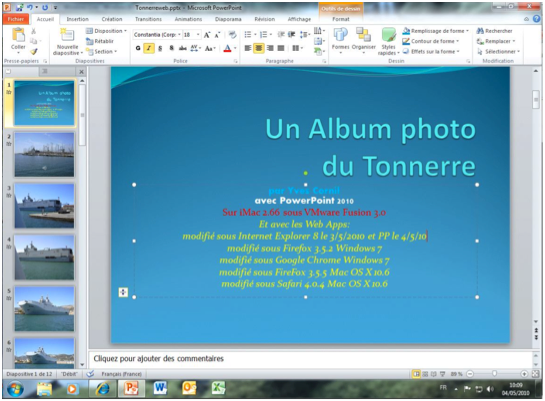Image resolution: width=545 pixels, height=401 pixels.
Task: Switch to the Révision tab
Action: tap(265, 19)
